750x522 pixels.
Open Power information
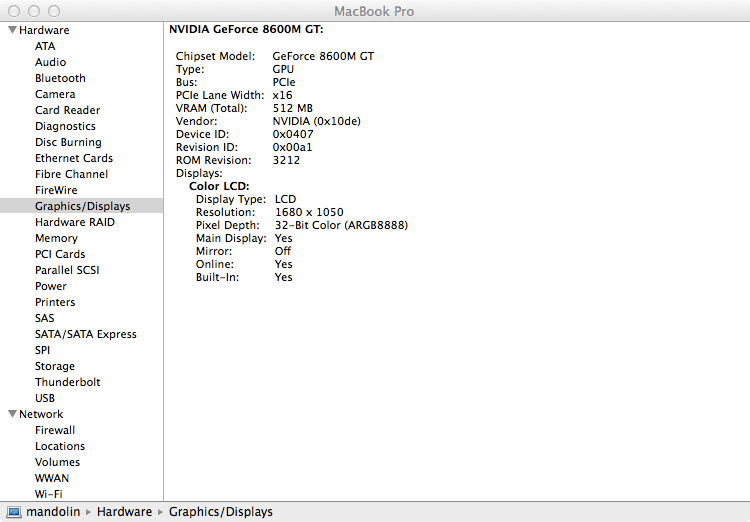51,286
